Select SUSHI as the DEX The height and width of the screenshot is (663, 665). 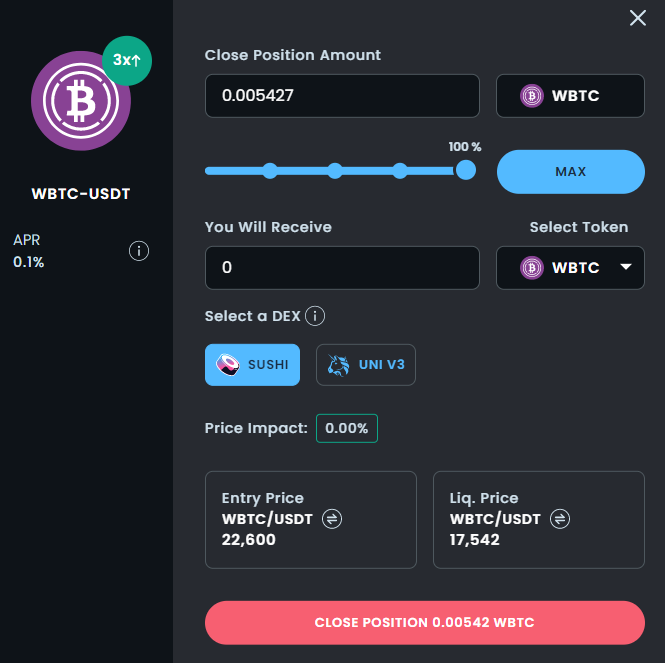[x=252, y=365]
